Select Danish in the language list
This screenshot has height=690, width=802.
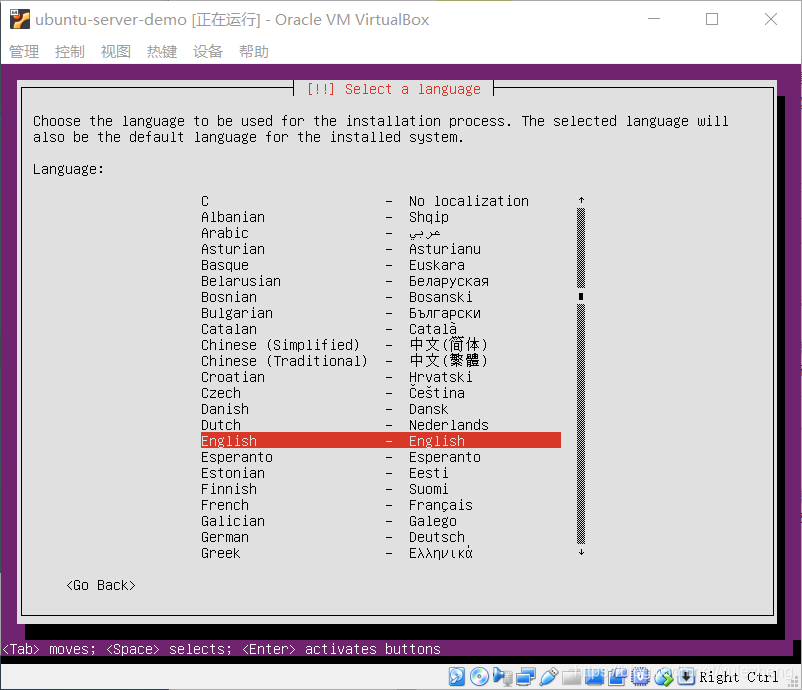coord(381,409)
